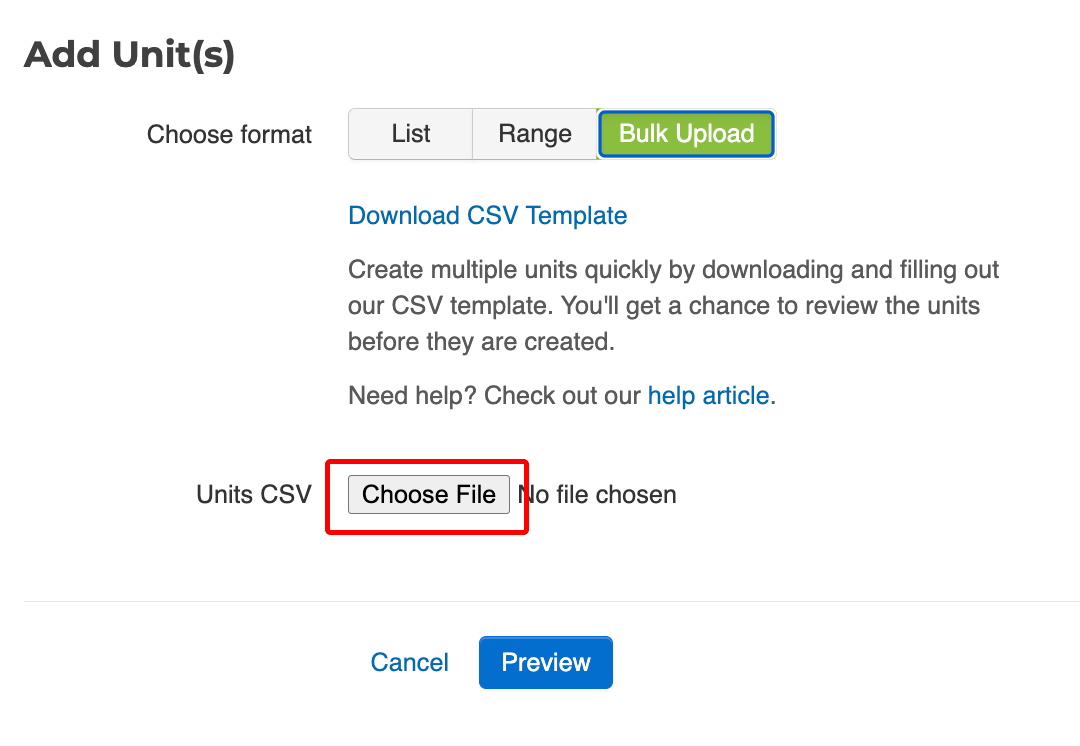Click the "Create multiple units quickly" description
This screenshot has height=746, width=1080.
(673, 270)
